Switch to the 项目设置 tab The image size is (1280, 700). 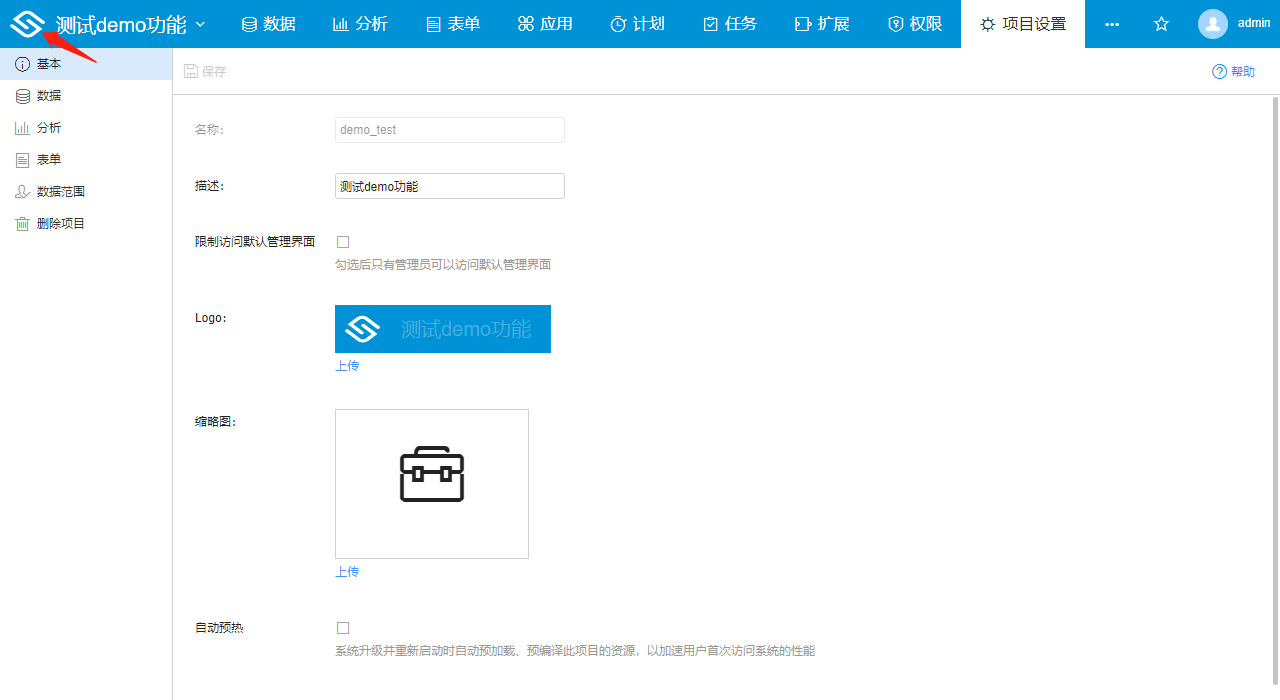click(x=1022, y=23)
